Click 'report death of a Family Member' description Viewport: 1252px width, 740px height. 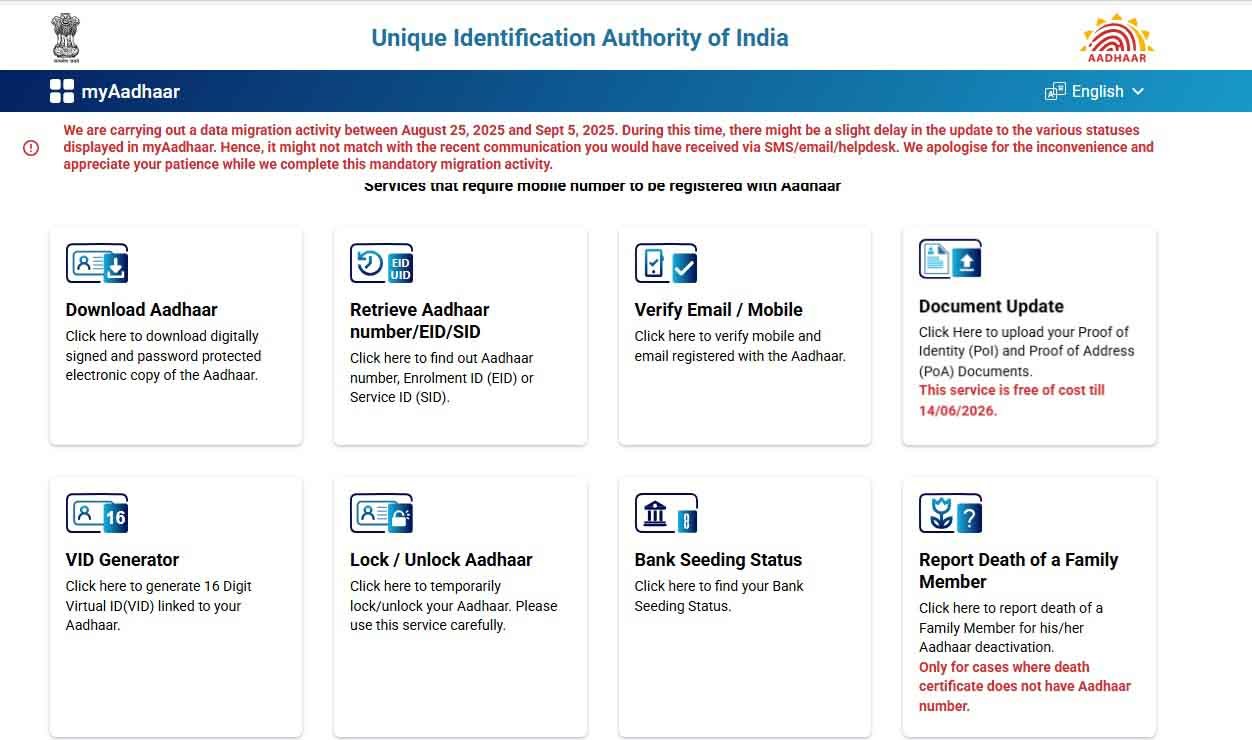[1011, 627]
